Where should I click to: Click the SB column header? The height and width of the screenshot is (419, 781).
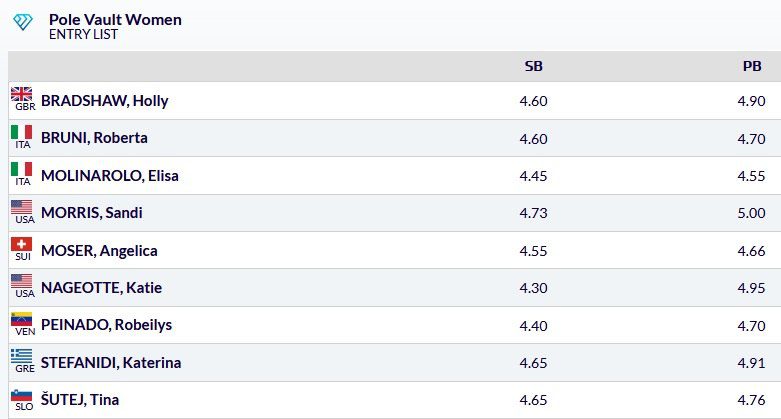(x=533, y=66)
